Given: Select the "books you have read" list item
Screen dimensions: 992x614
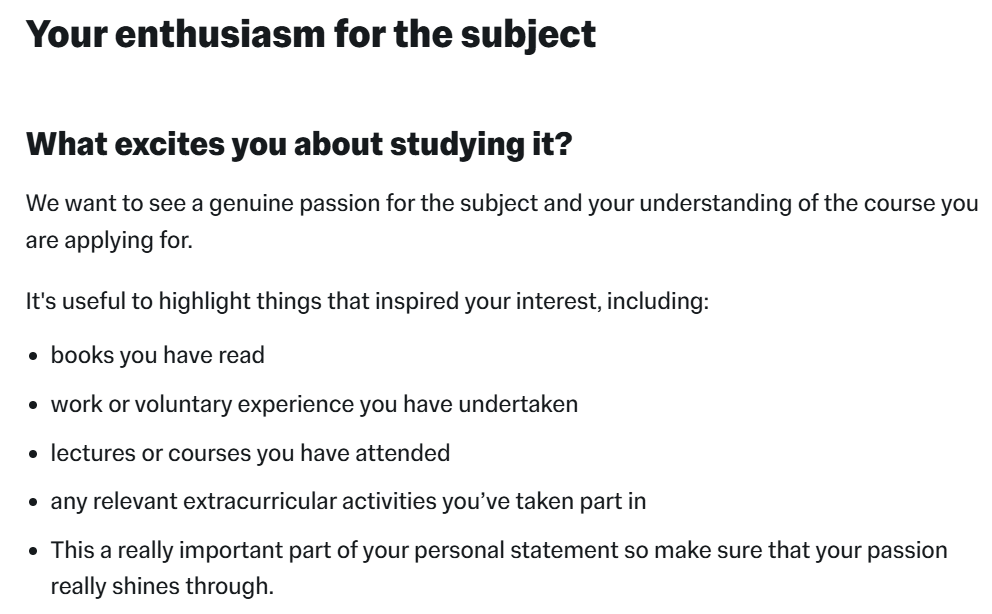Looking at the screenshot, I should [158, 355].
